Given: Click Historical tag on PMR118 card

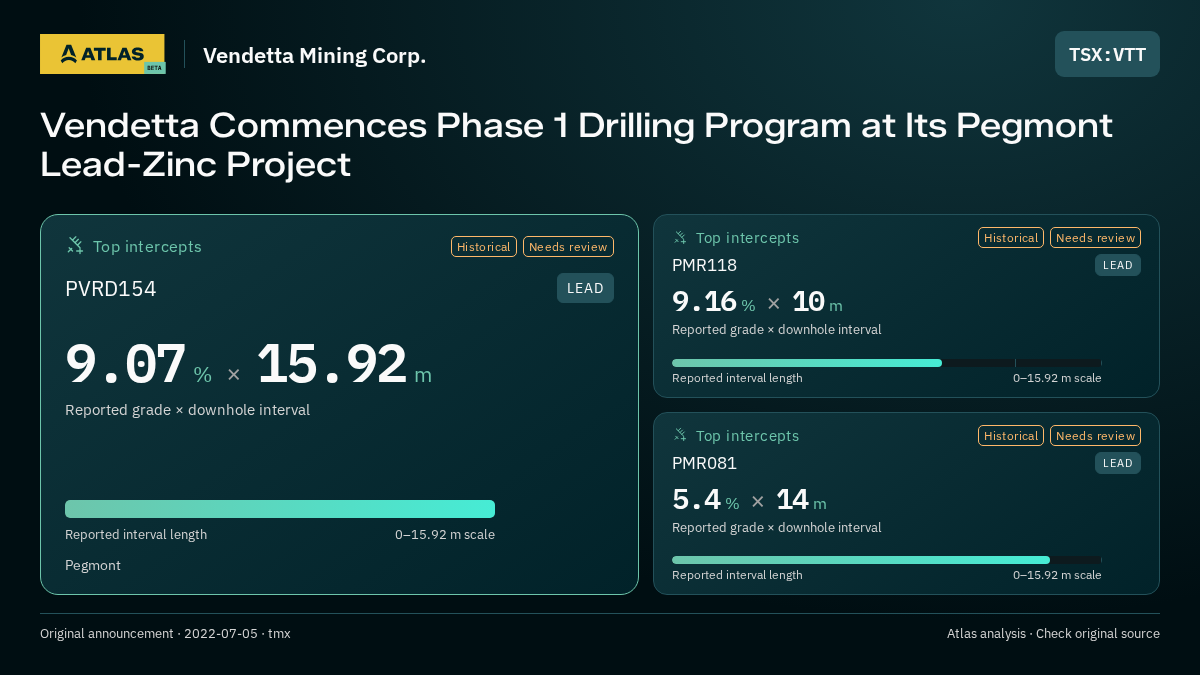Looking at the screenshot, I should (1011, 237).
